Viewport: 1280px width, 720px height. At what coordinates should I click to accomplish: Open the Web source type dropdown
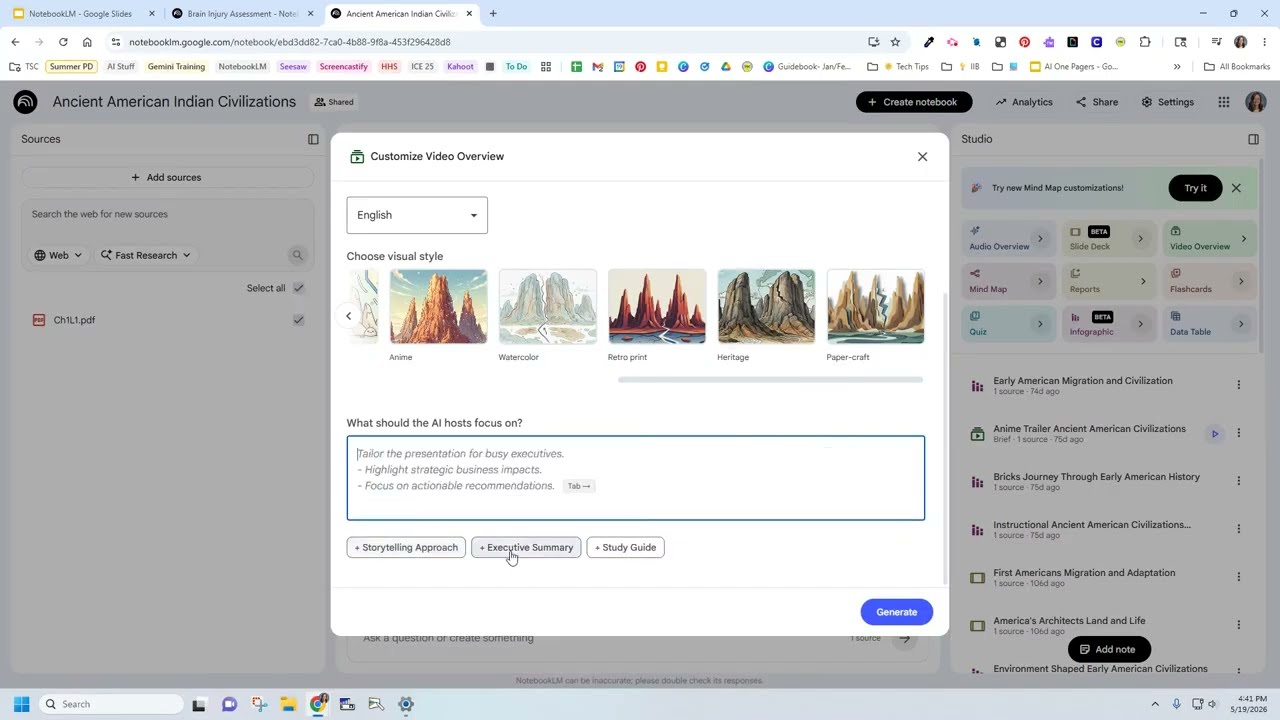(59, 255)
